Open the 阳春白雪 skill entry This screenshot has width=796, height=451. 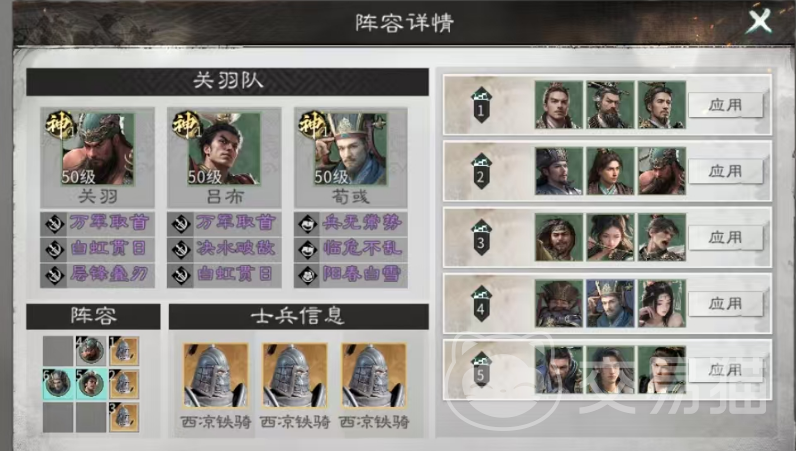point(351,275)
